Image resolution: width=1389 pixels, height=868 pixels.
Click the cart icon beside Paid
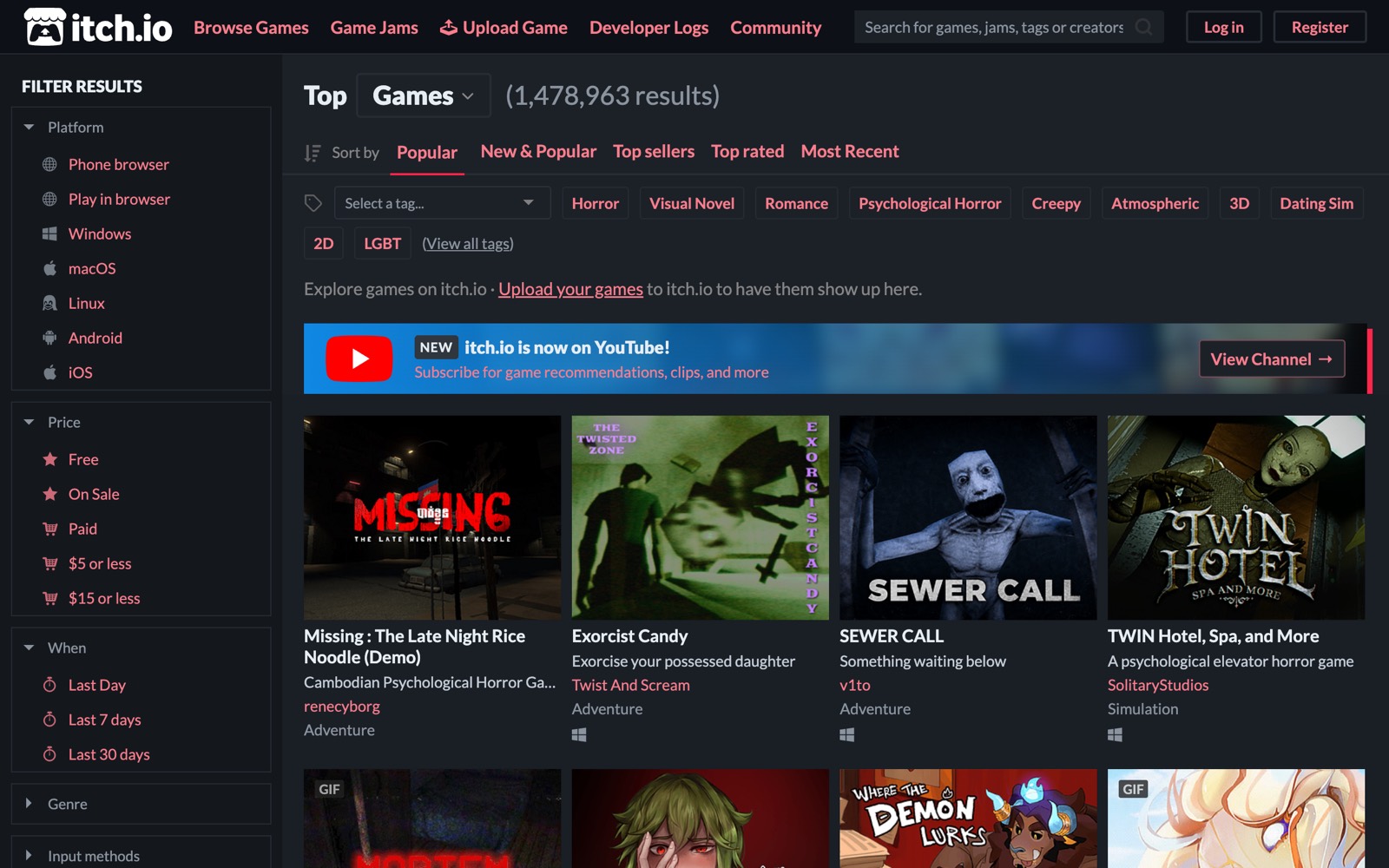pos(50,529)
